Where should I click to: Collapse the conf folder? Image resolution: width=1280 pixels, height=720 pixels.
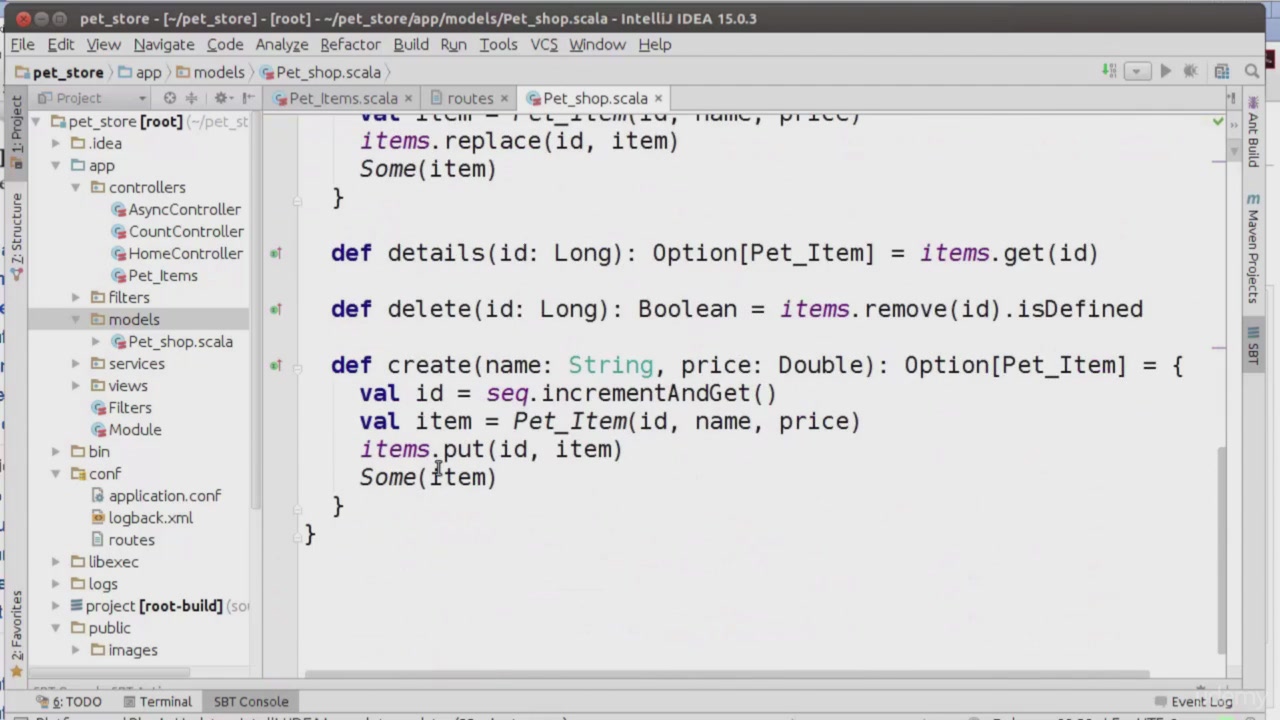coord(56,473)
